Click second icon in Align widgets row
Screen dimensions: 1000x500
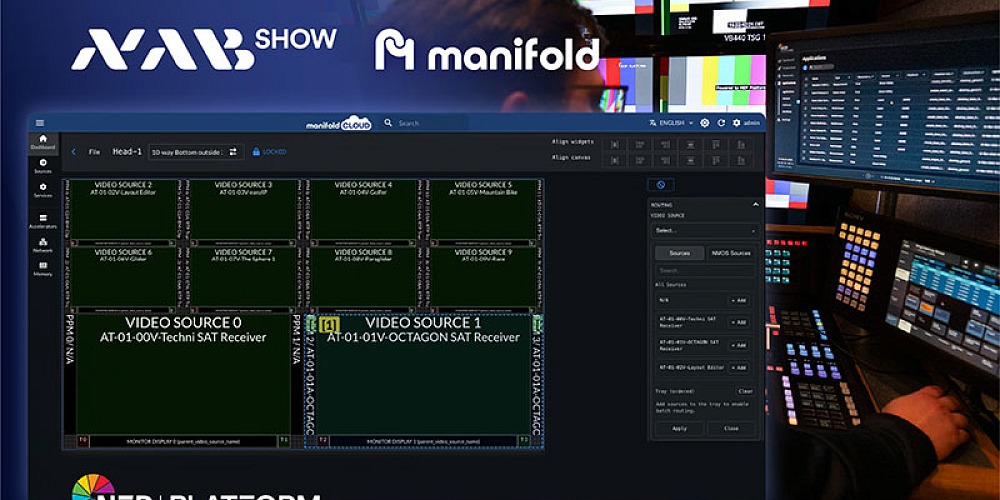(640, 145)
